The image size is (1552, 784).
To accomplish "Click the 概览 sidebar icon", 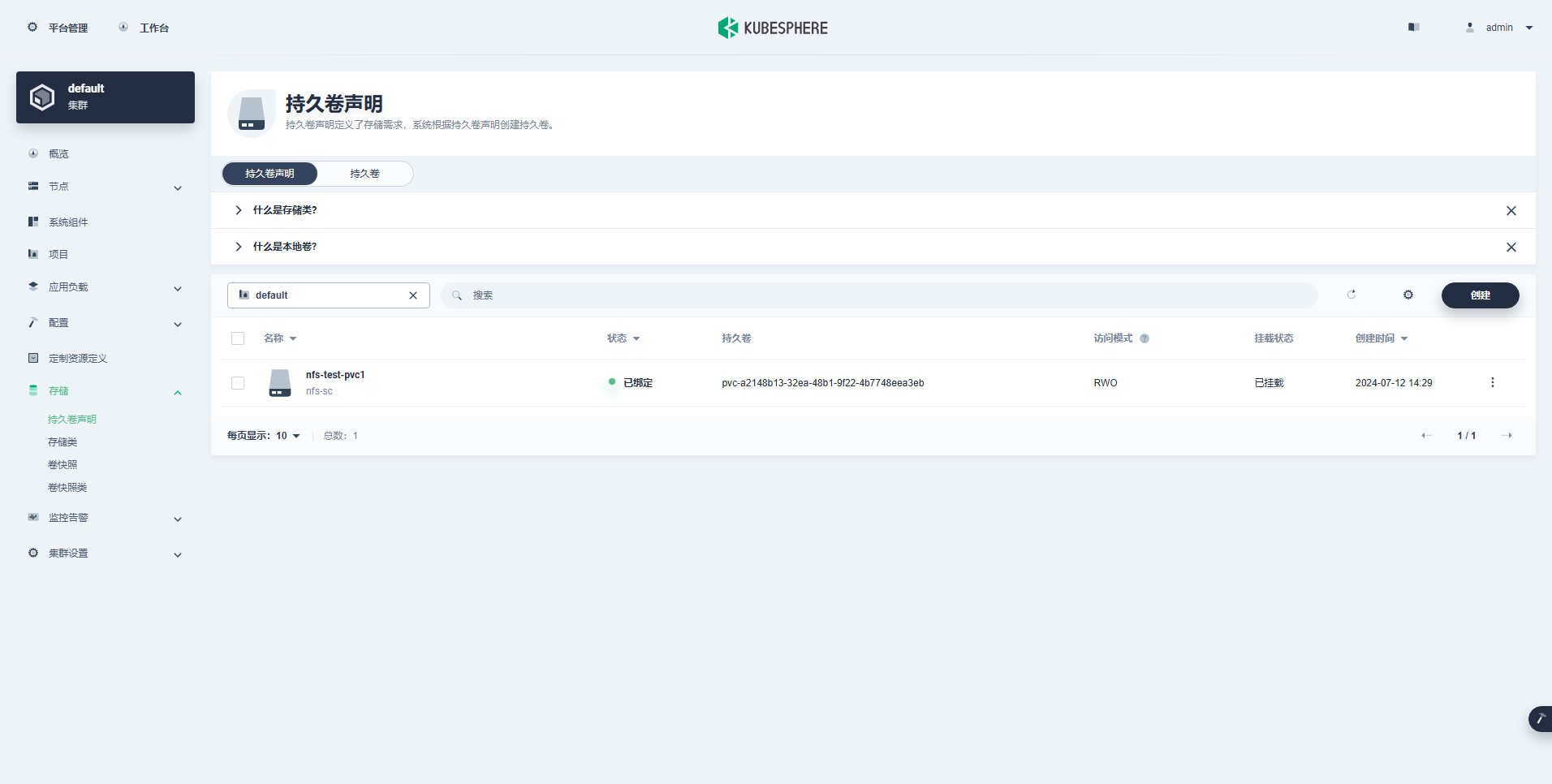I will (33, 153).
